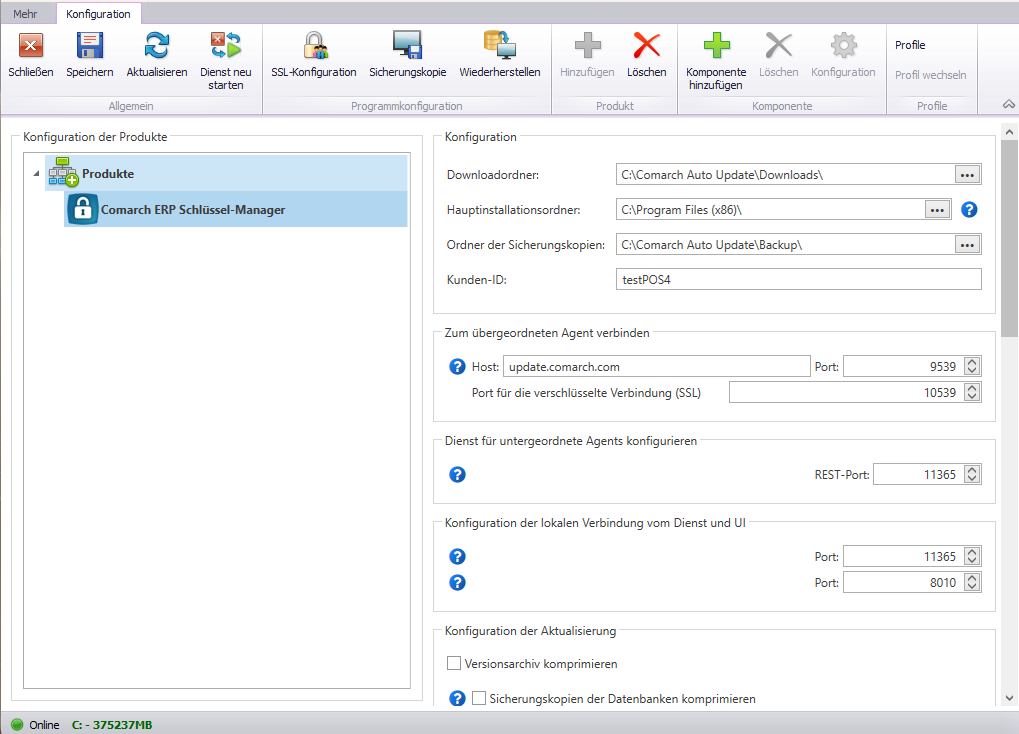Show help icon next to Host field
Screen dimensions: 1019x734
click(x=458, y=367)
